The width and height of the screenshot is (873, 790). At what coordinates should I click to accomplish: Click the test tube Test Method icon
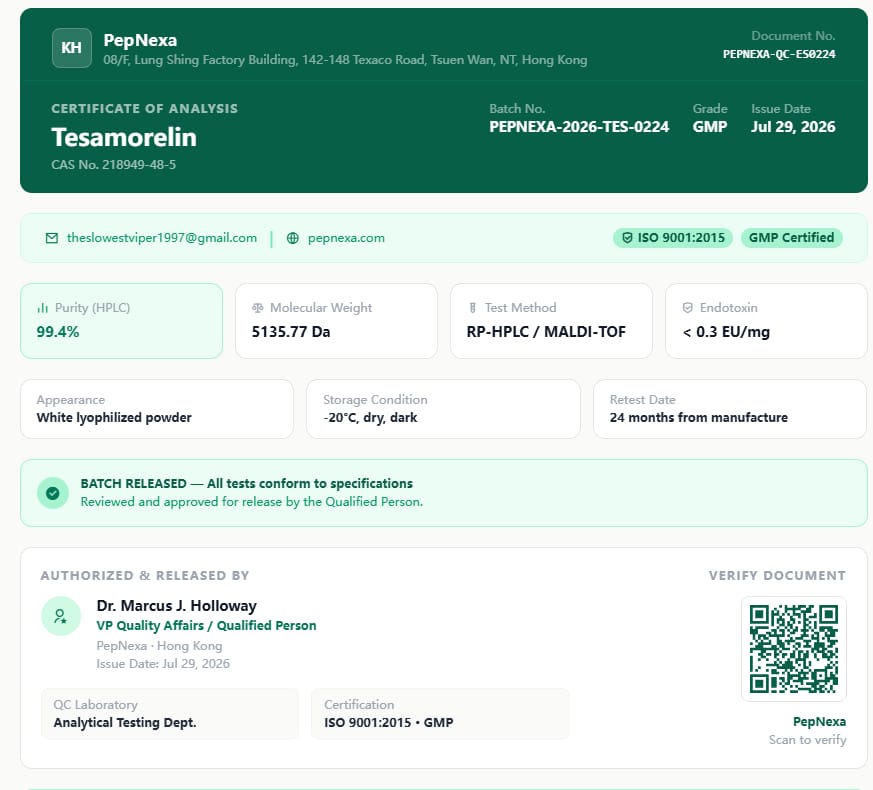(x=473, y=308)
